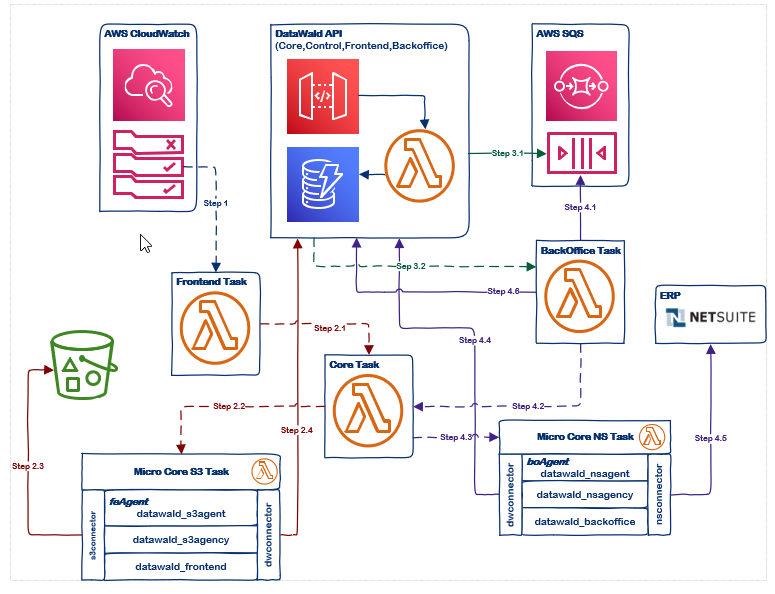Select the Frontend Task label
The image size is (775, 594).
click(212, 282)
